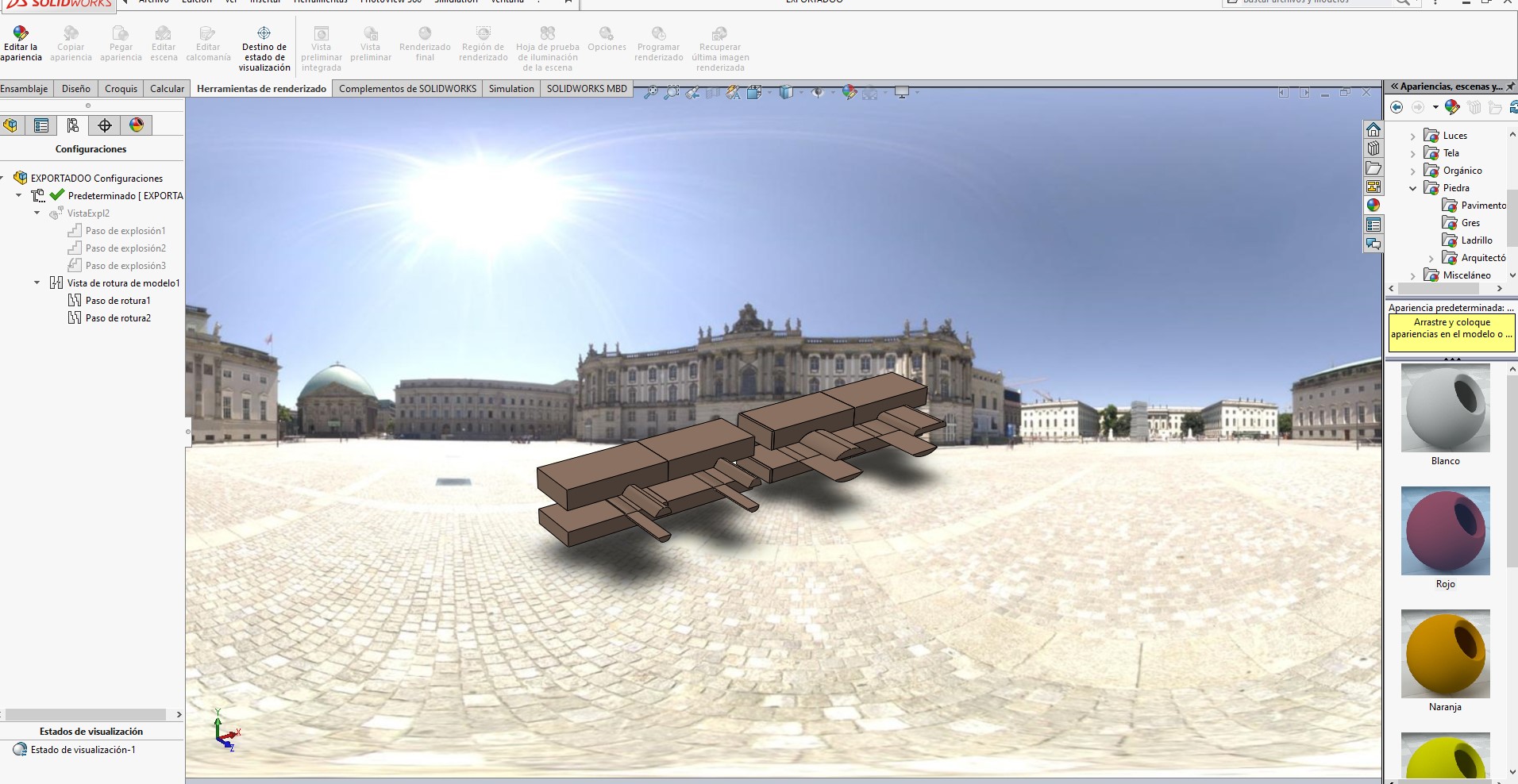Click Edit appearance icon in viewport toolbar

coord(850,93)
